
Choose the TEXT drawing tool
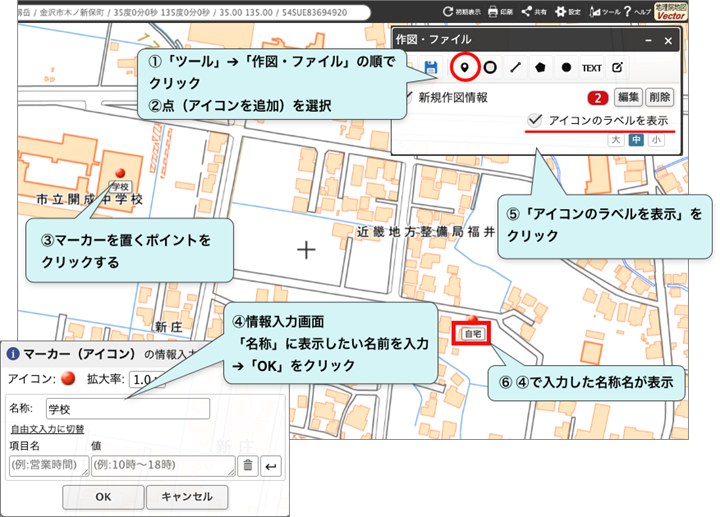[x=592, y=68]
